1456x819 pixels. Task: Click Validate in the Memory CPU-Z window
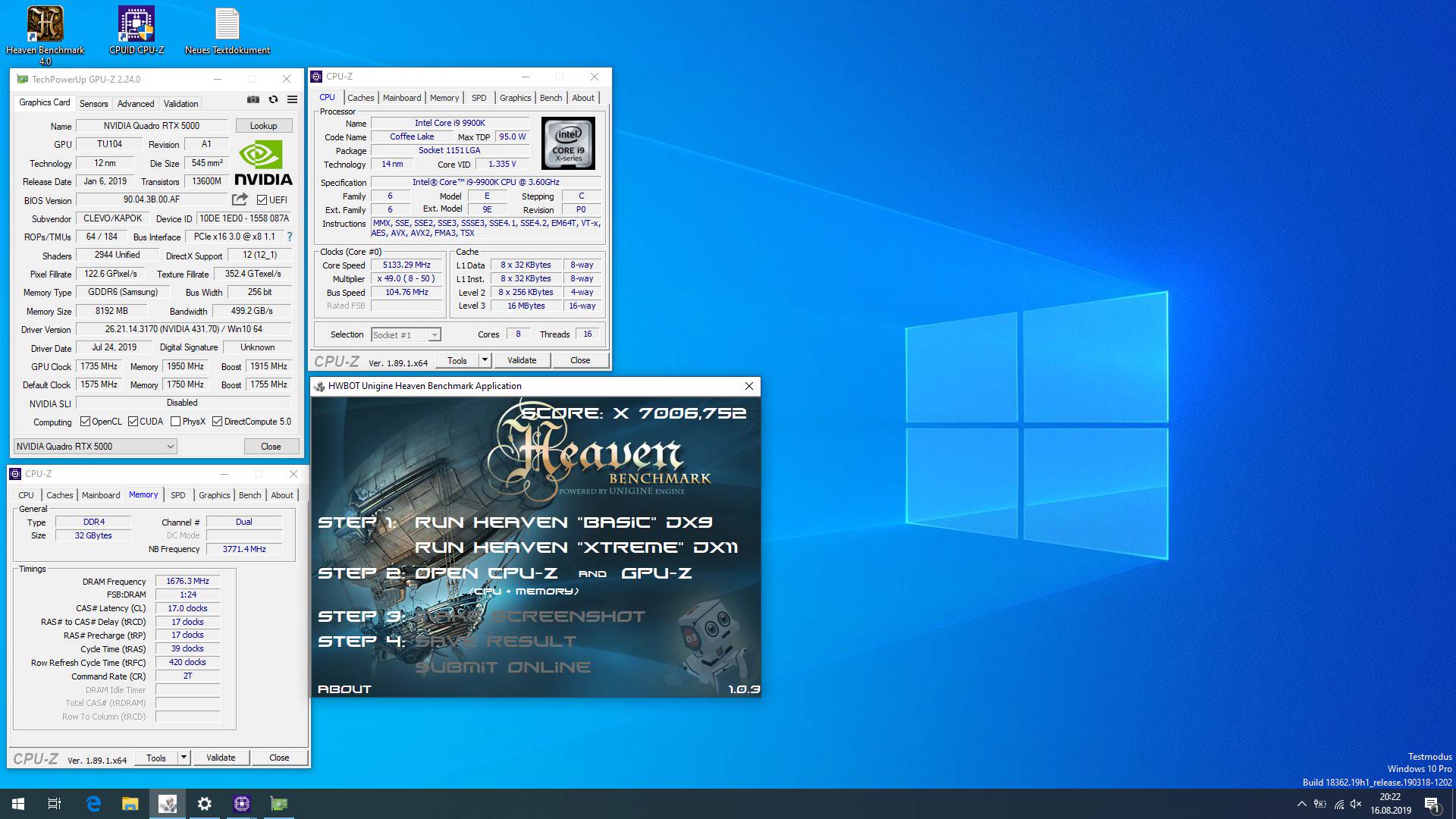(221, 758)
